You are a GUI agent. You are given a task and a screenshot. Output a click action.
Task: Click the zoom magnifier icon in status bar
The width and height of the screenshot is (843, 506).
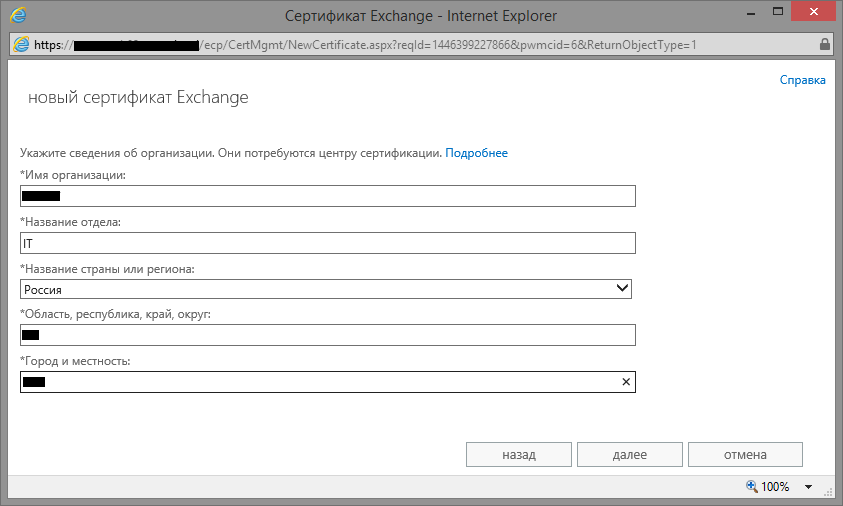(x=752, y=486)
